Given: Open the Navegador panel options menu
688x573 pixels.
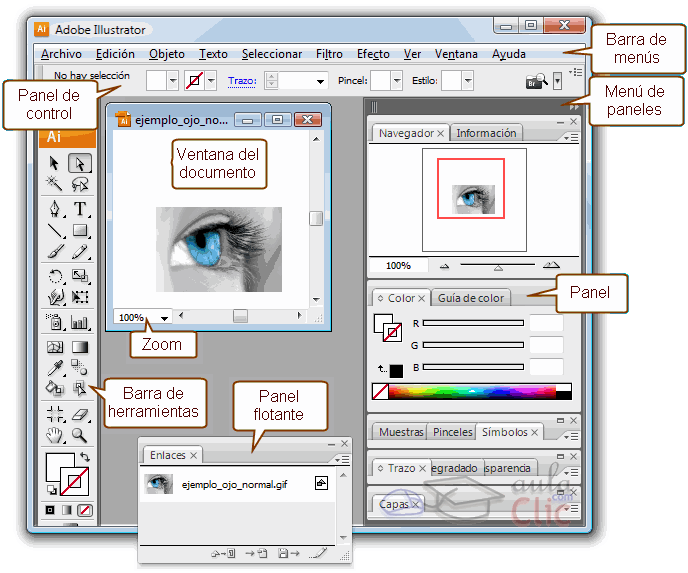Looking at the screenshot, I should [x=571, y=138].
